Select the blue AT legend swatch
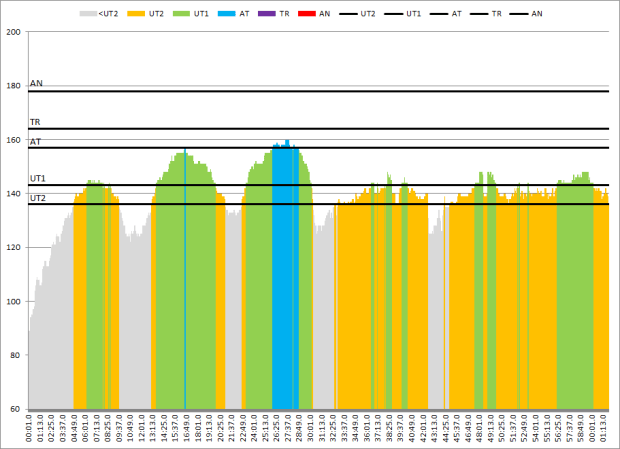This screenshot has height=449, width=620. [x=227, y=14]
